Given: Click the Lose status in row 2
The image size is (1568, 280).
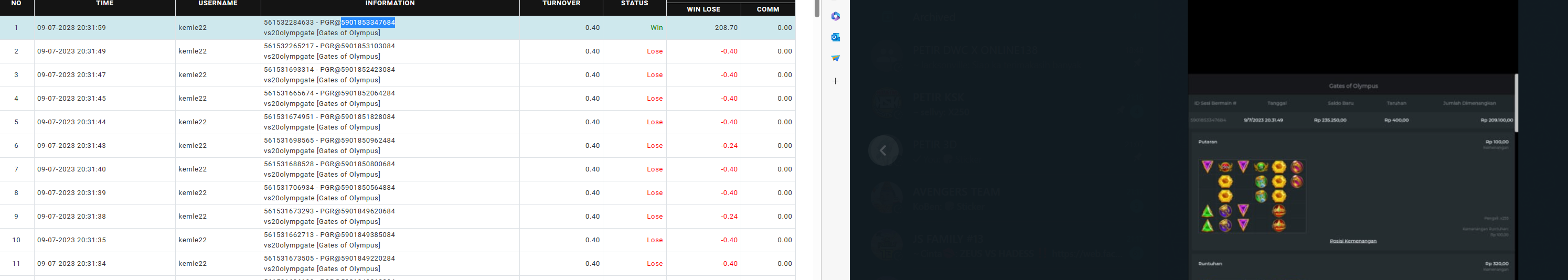Looking at the screenshot, I should coord(655,51).
